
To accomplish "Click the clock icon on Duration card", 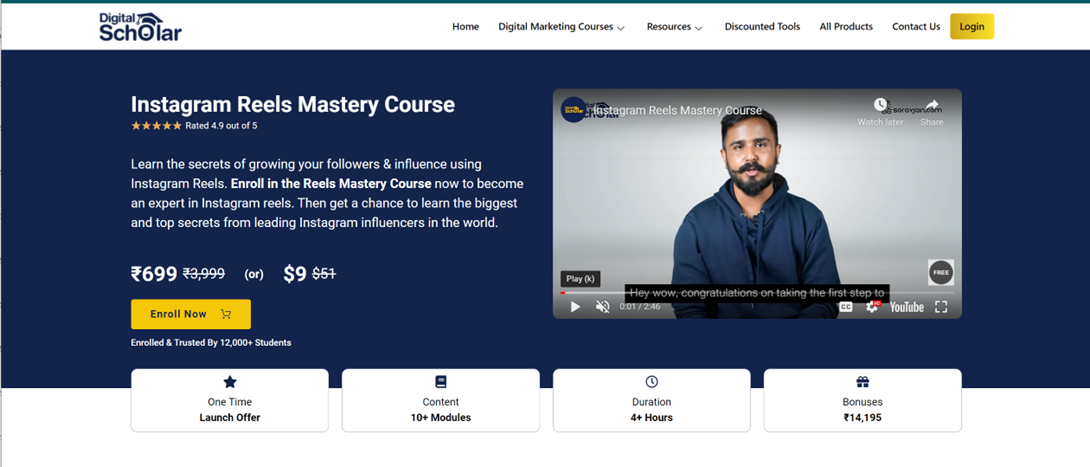I will coord(651,382).
